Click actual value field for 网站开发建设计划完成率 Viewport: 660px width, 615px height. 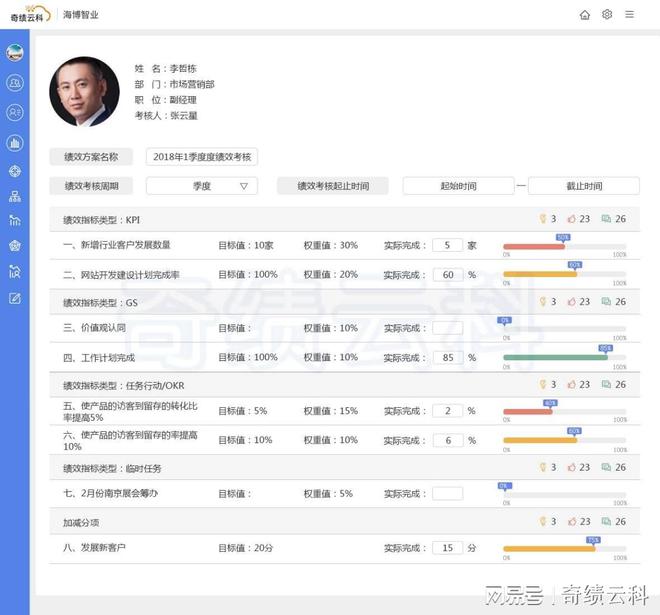pos(447,275)
